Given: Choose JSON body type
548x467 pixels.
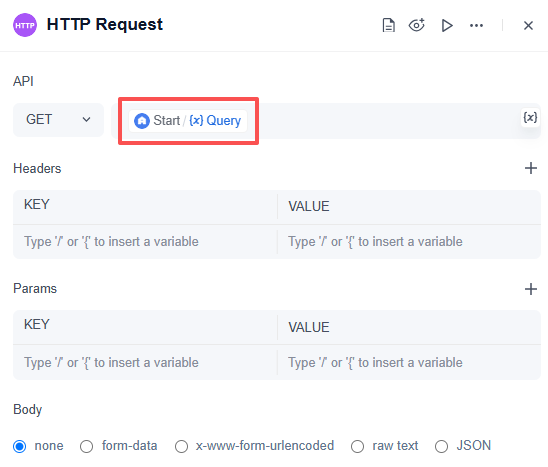Looking at the screenshot, I should [441, 446].
